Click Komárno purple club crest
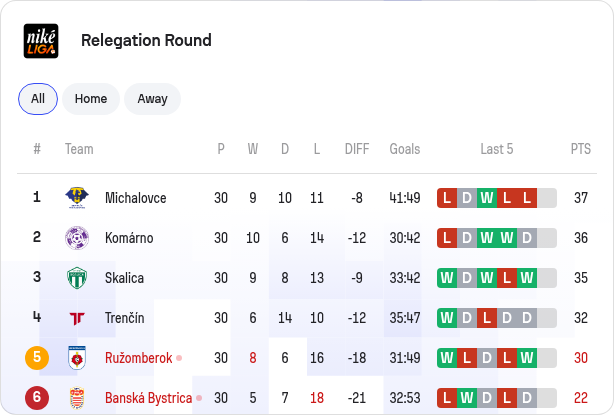Screen dimensions: 614x415 point(77,238)
